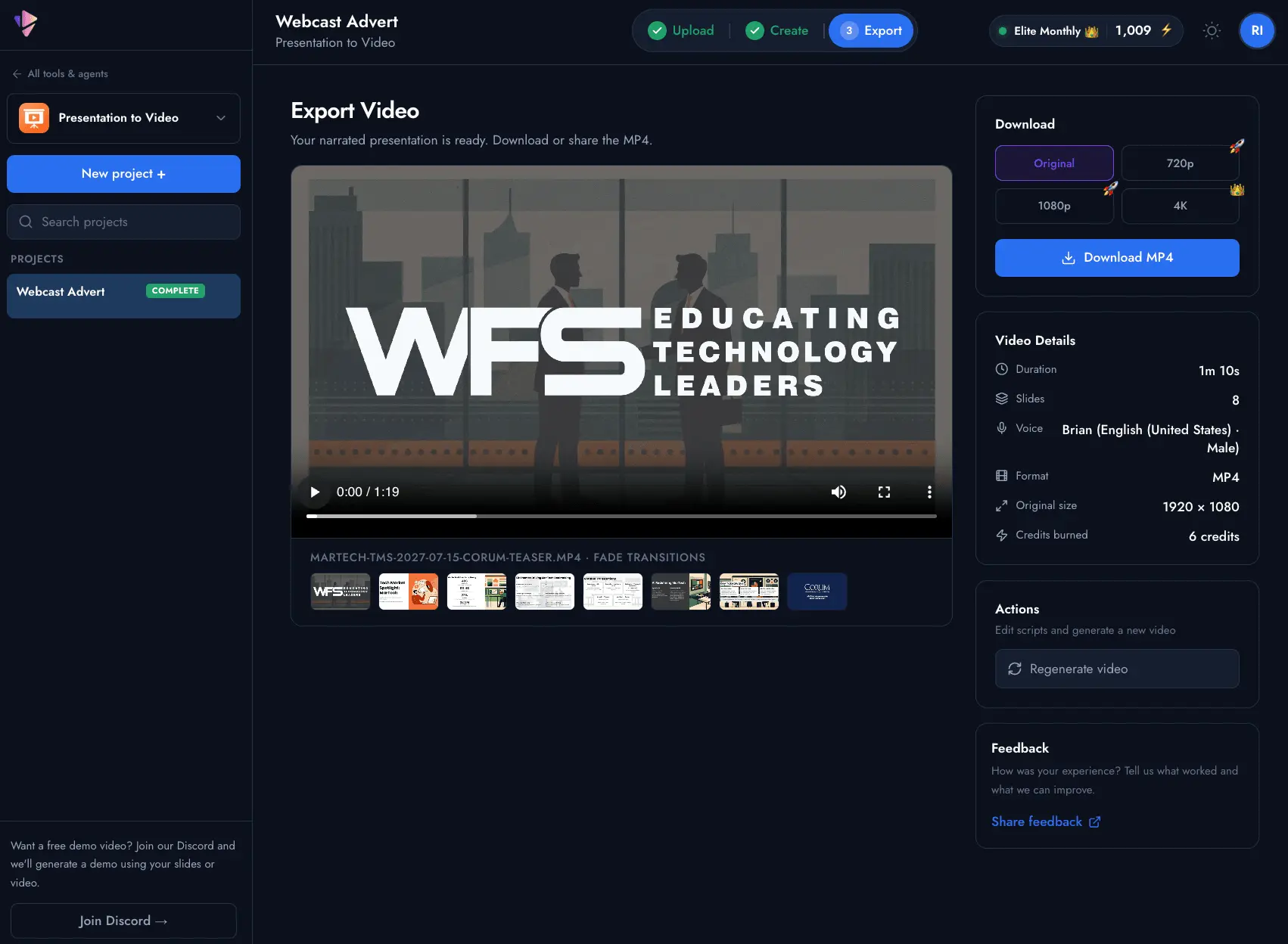Click the Original size expand-arrows icon

[1002, 505]
